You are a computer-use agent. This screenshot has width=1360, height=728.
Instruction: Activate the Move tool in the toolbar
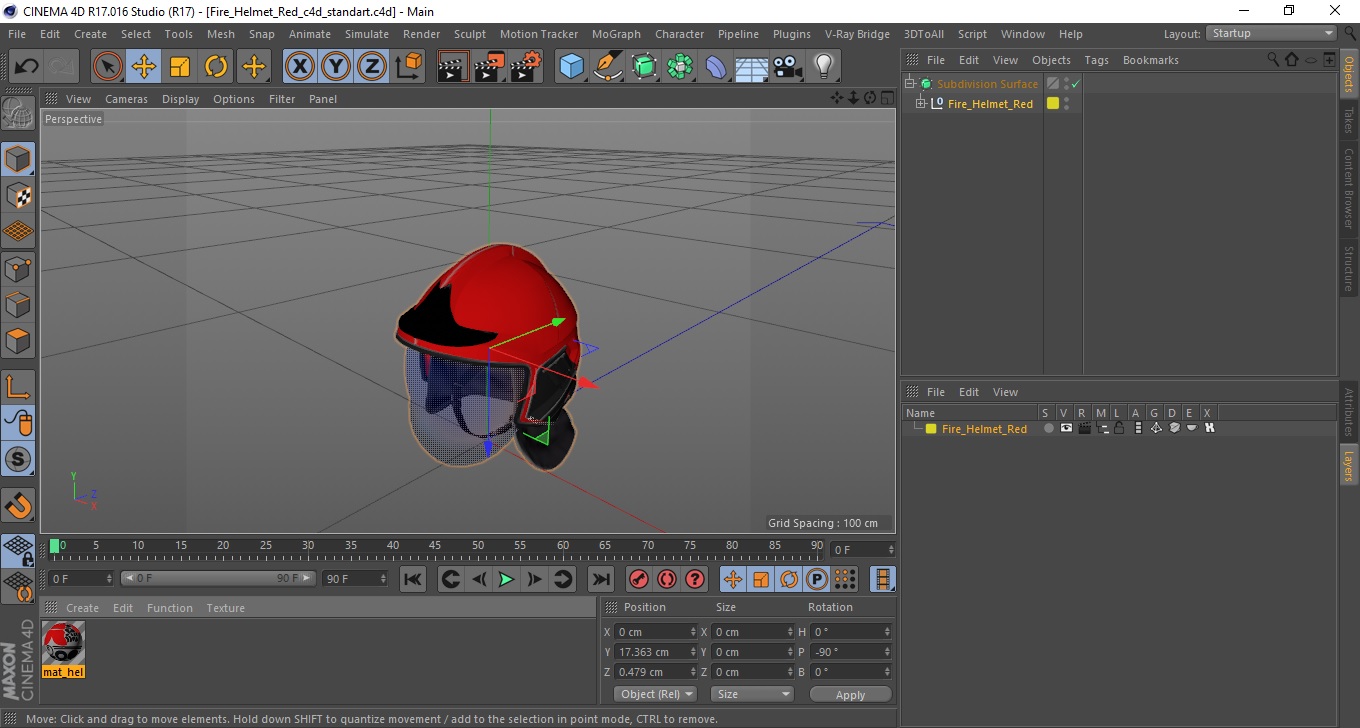tap(144, 67)
